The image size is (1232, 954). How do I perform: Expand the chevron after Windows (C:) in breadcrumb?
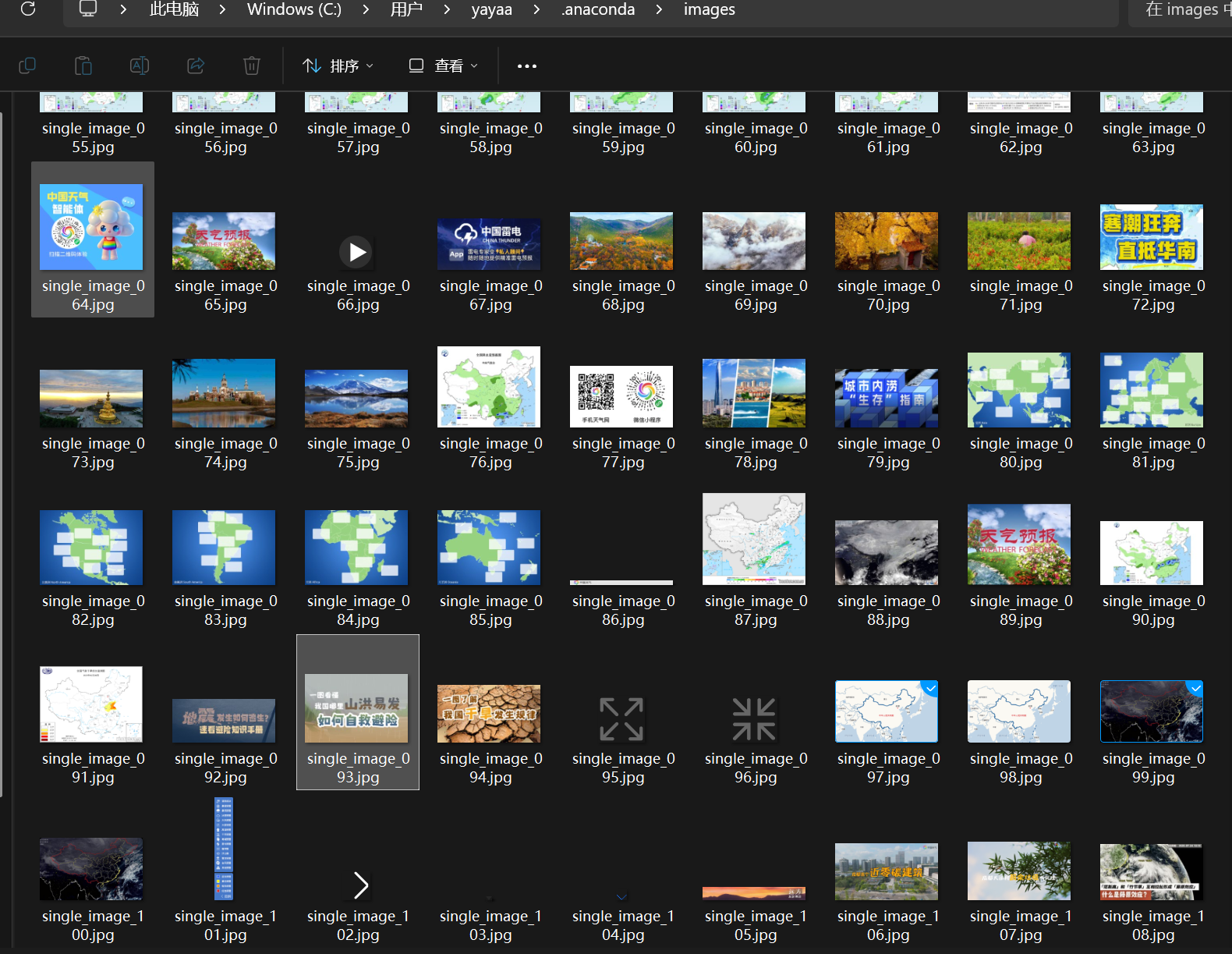pyautogui.click(x=366, y=9)
